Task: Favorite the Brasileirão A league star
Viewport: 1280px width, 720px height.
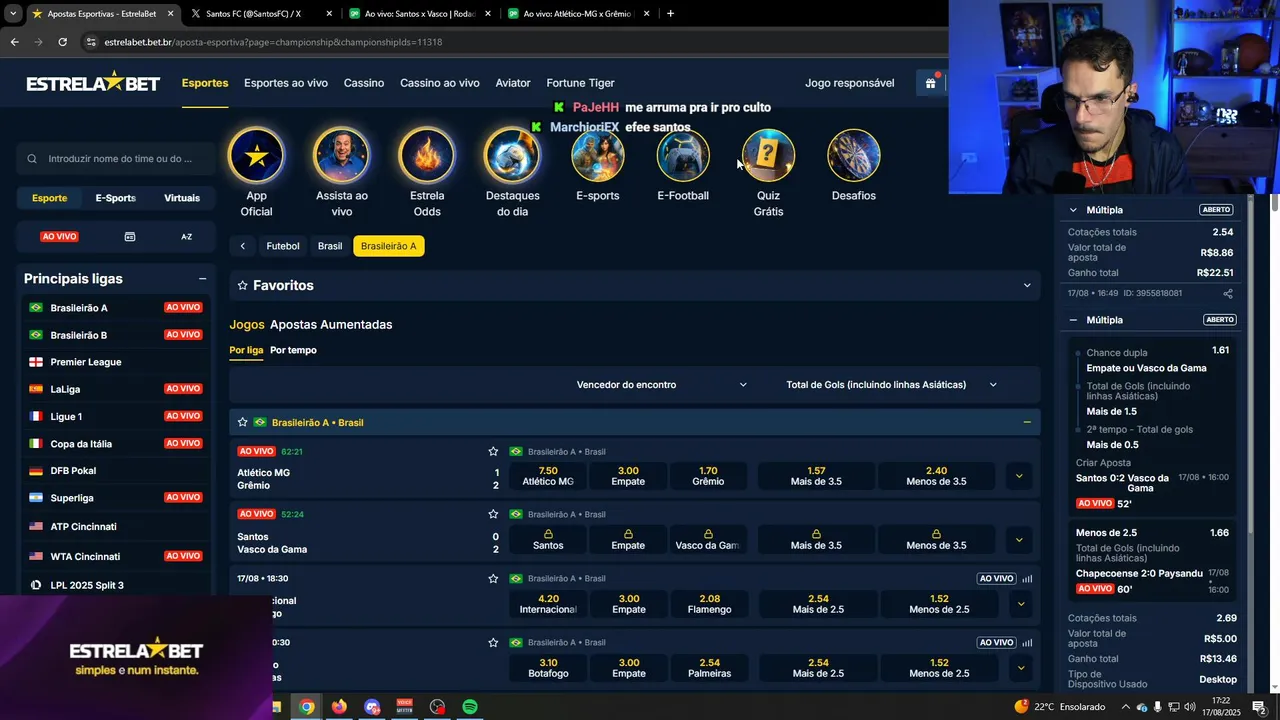Action: pyautogui.click(x=242, y=422)
